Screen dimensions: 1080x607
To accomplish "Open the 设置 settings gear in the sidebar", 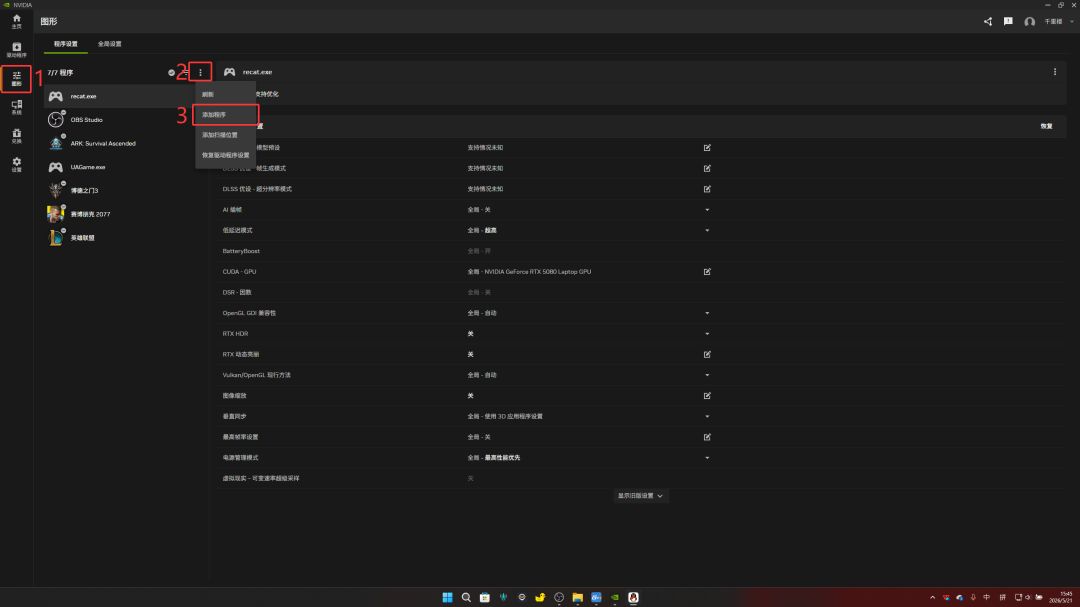I will [17, 165].
